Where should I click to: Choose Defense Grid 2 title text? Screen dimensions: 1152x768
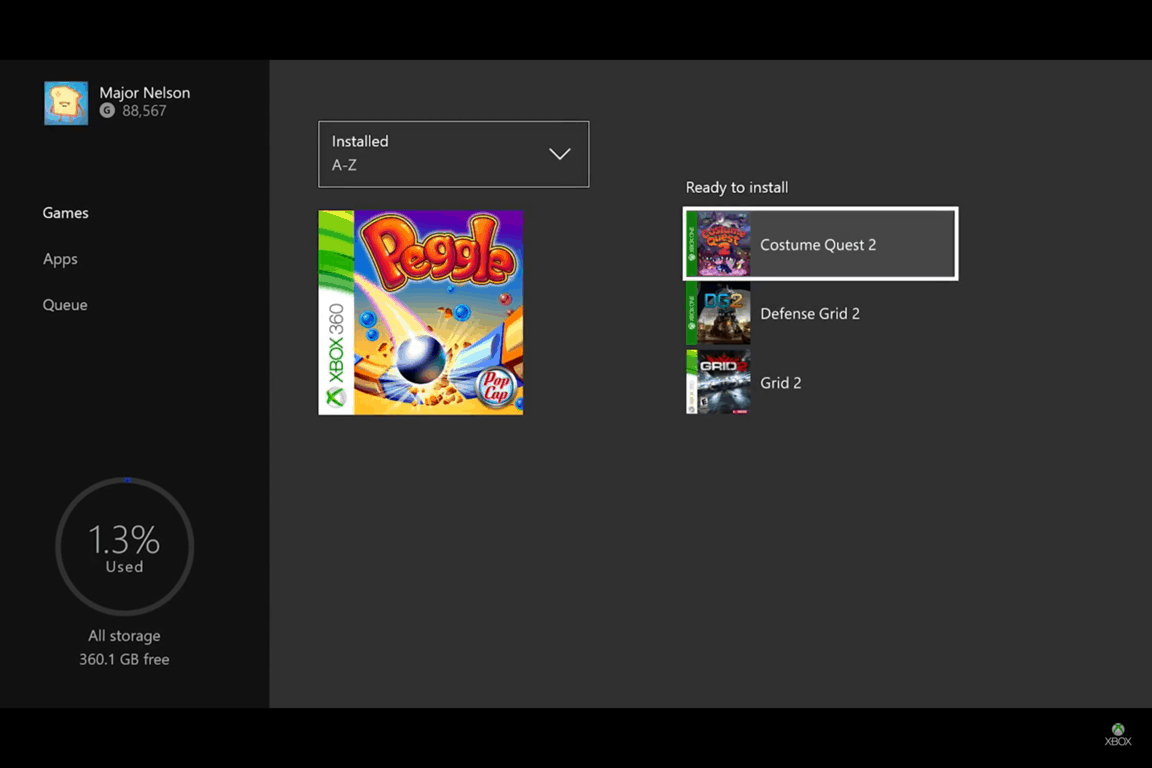(810, 314)
